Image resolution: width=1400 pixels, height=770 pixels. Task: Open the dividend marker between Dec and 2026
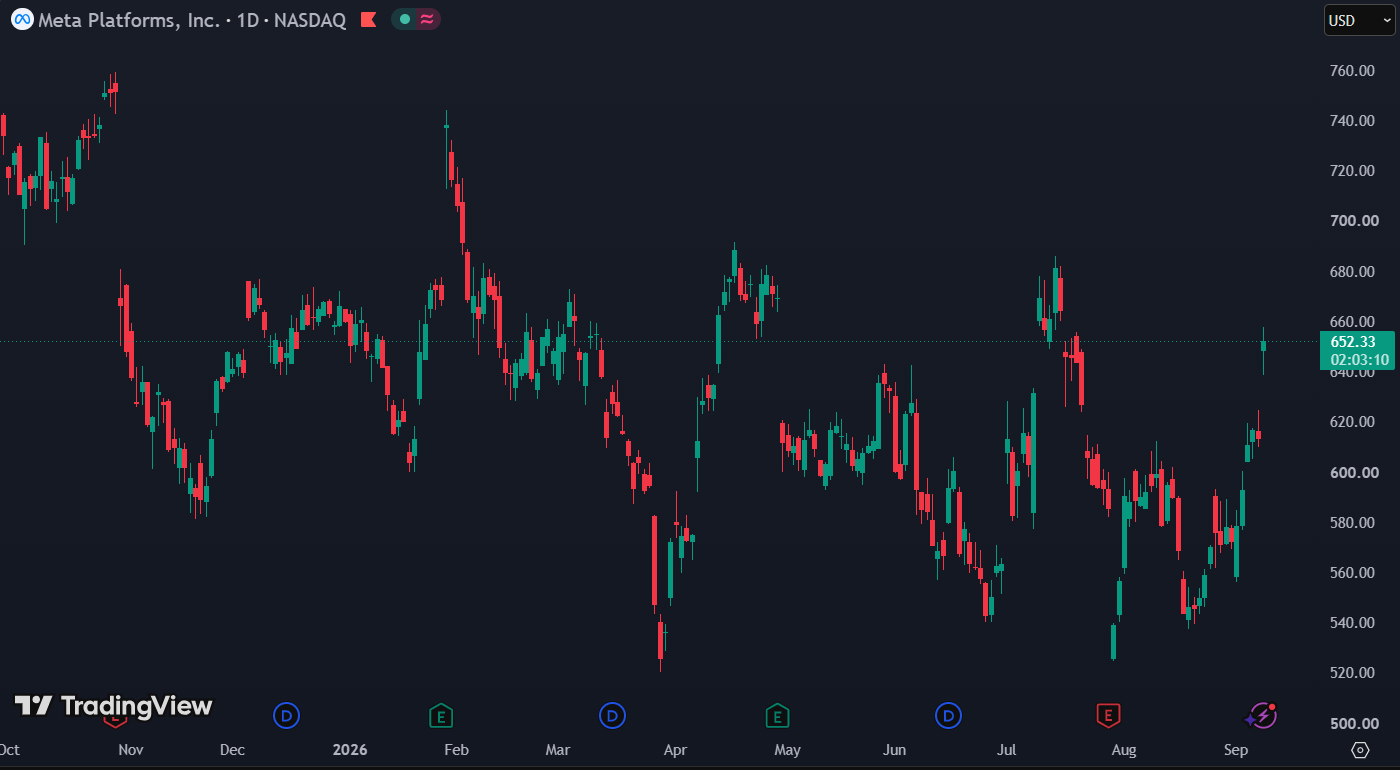tap(287, 715)
